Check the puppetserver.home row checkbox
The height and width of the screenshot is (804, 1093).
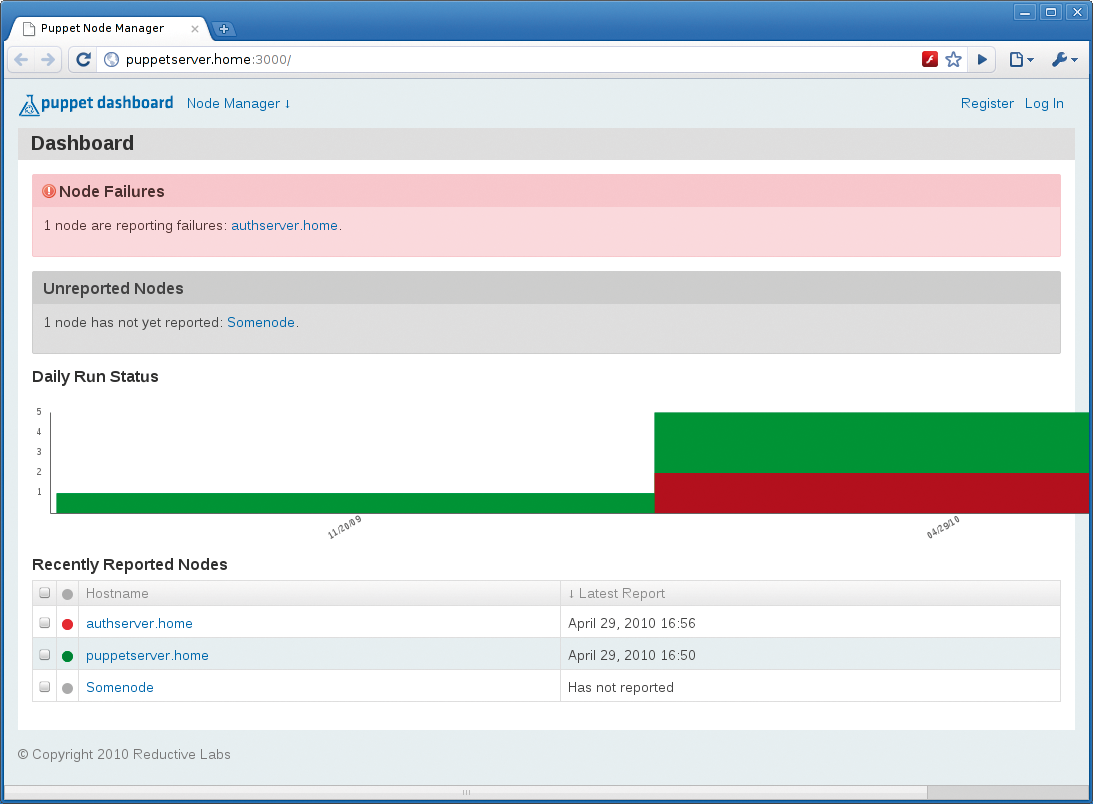[45, 655]
